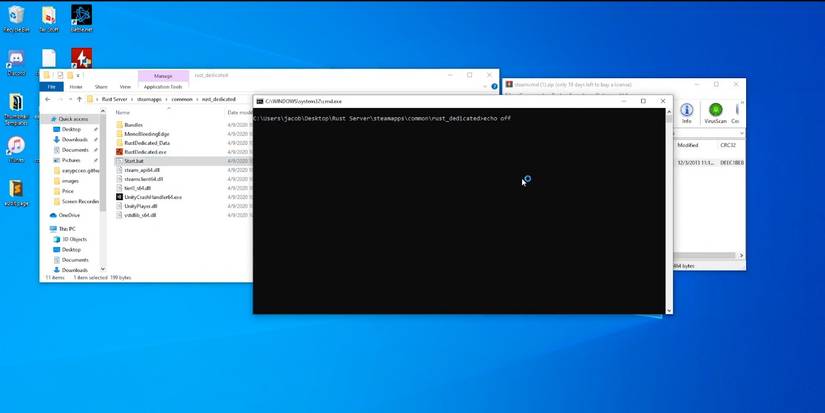Open the Share ribbon tab
Viewport: 825px width, 413px height.
click(101, 87)
